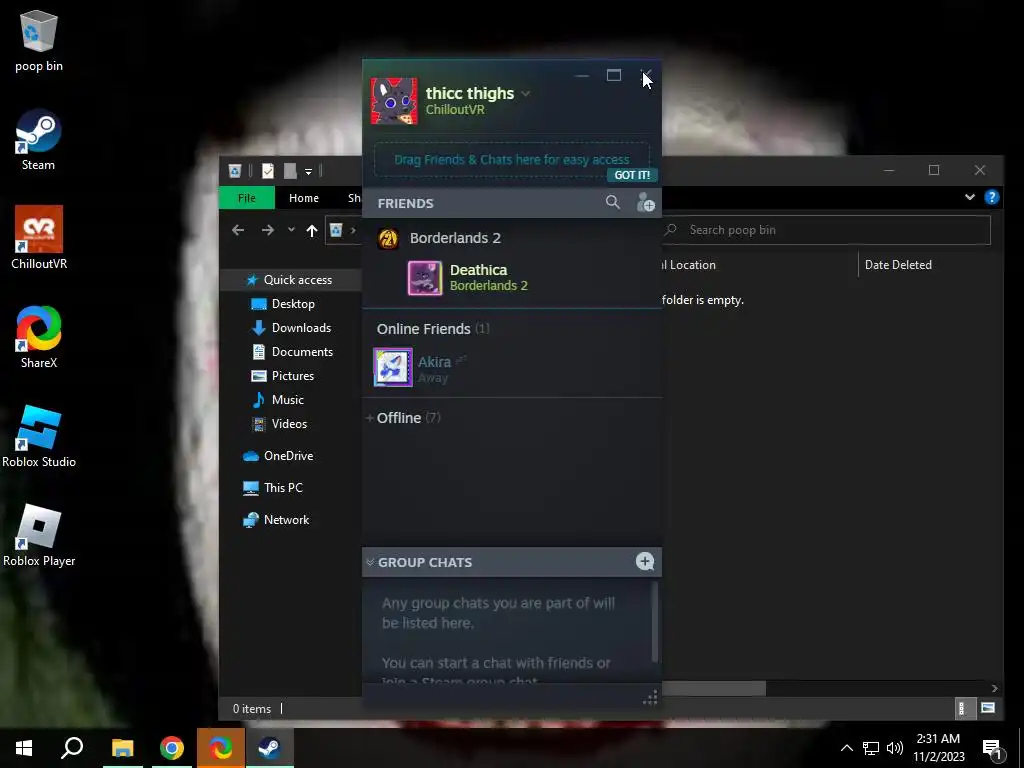The height and width of the screenshot is (768, 1024).
Task: Select the Steam desktop shortcut
Action: tap(39, 140)
